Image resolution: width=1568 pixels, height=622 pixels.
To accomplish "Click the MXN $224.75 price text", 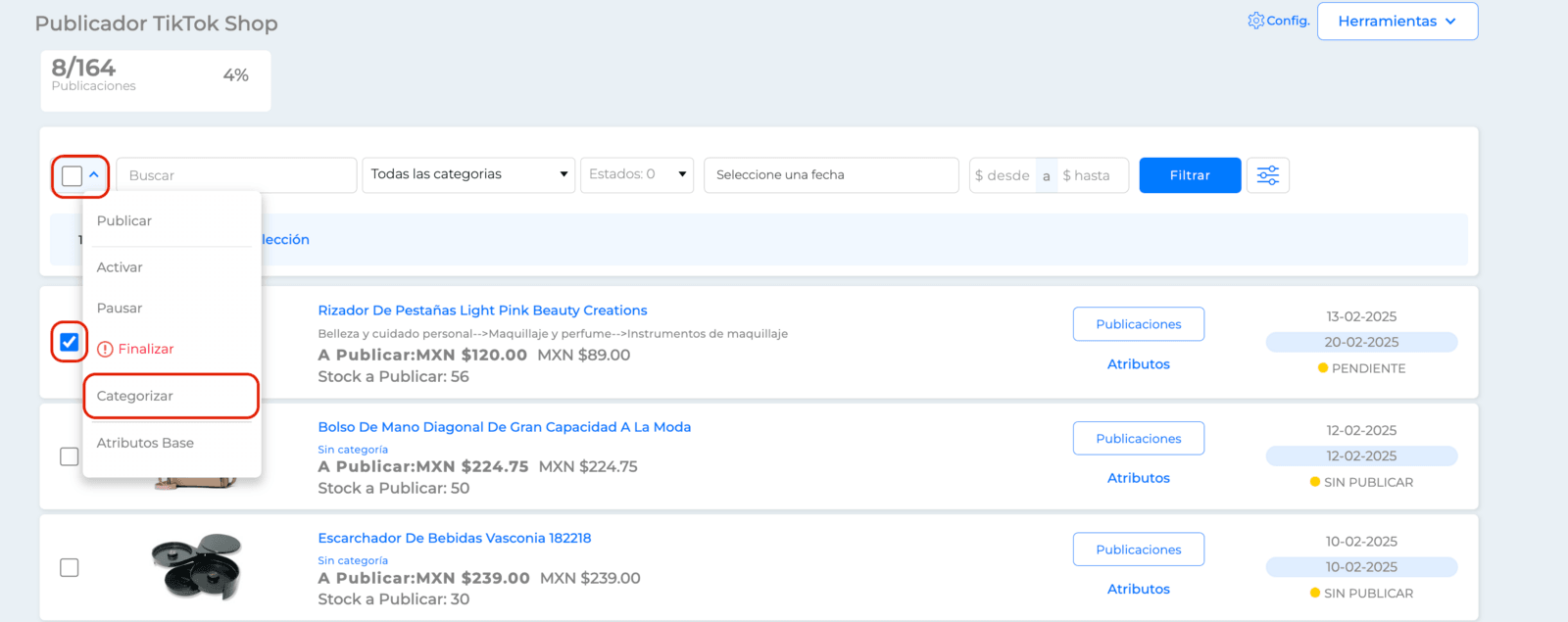I will (588, 467).
